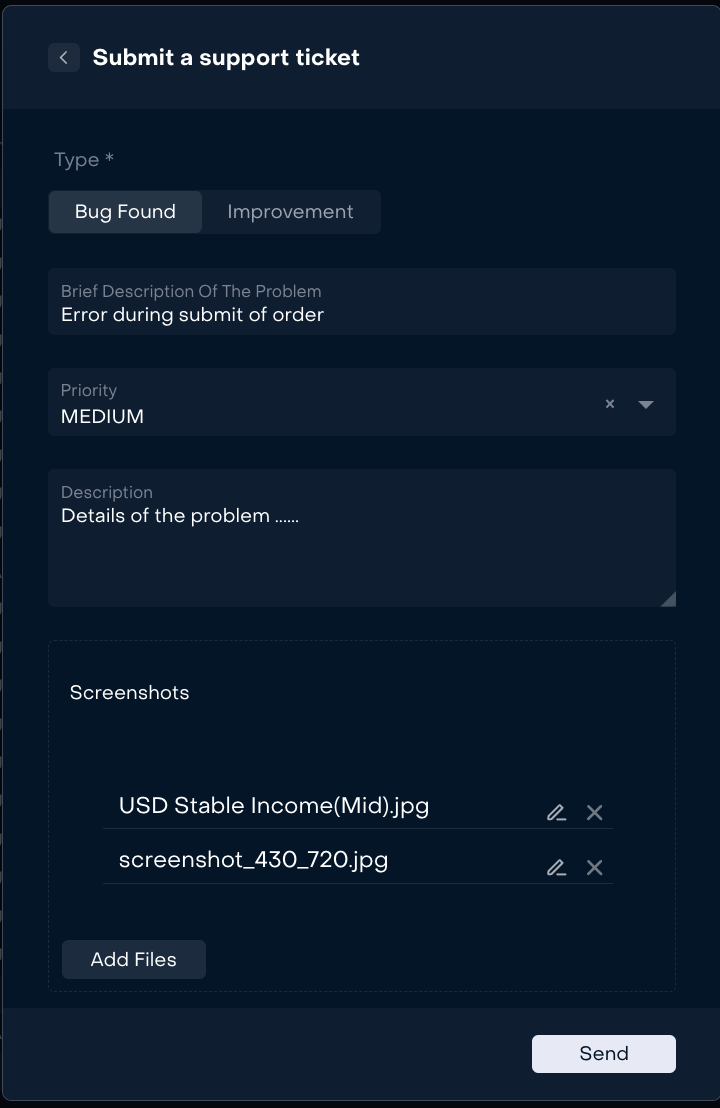Switch to the Improvement type
The height and width of the screenshot is (1108, 720).
click(290, 211)
